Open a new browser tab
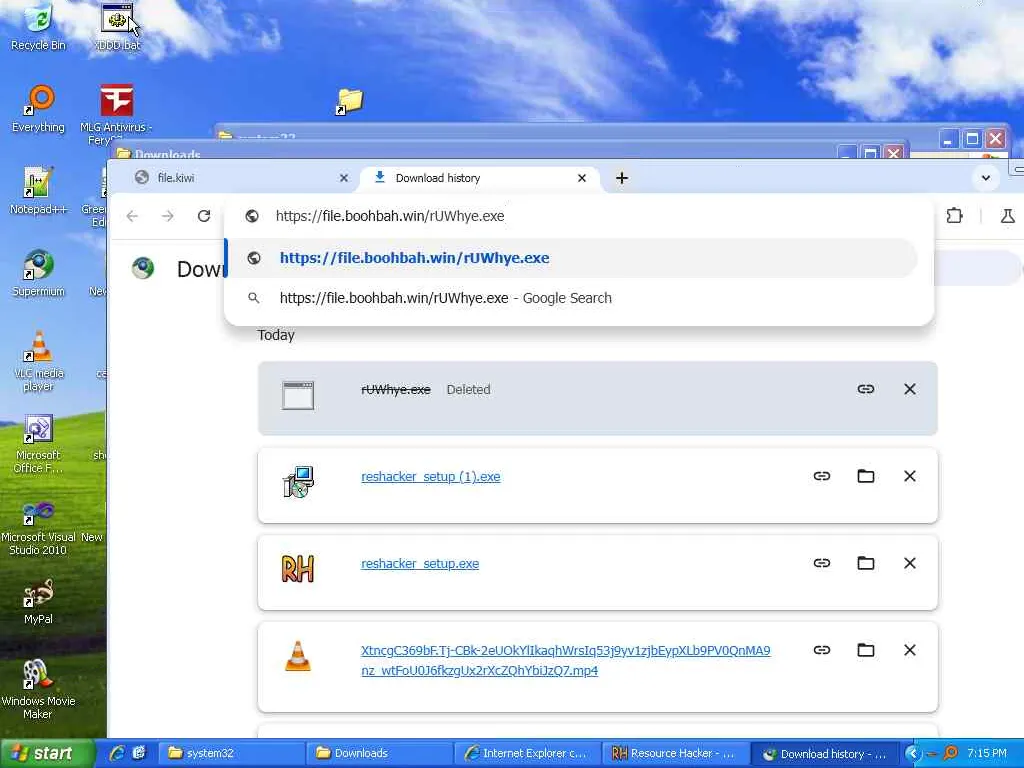Viewport: 1024px width, 768px height. [622, 178]
